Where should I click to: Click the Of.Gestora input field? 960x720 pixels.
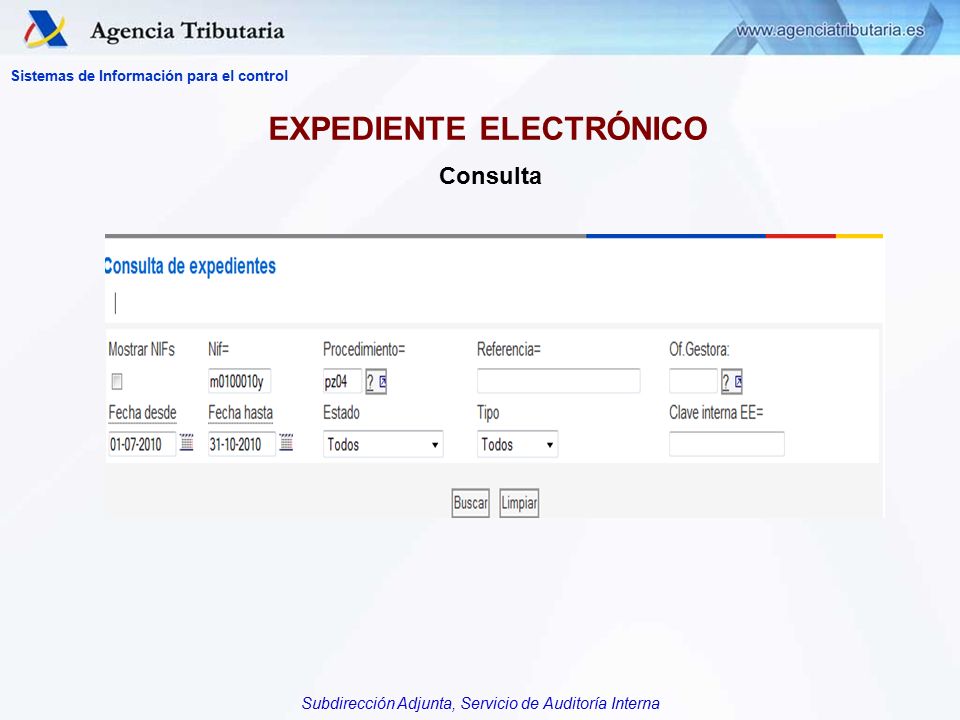point(693,381)
